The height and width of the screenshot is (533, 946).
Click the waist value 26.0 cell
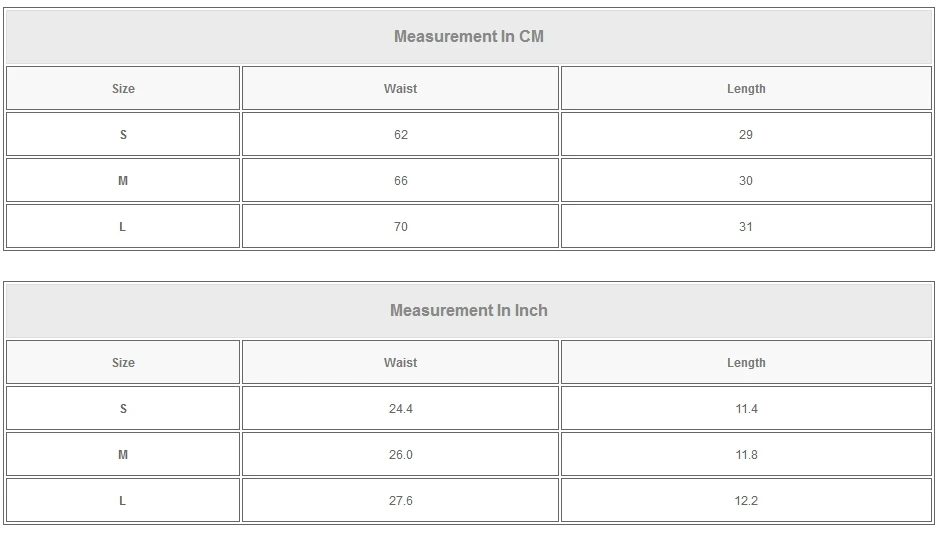coord(400,455)
